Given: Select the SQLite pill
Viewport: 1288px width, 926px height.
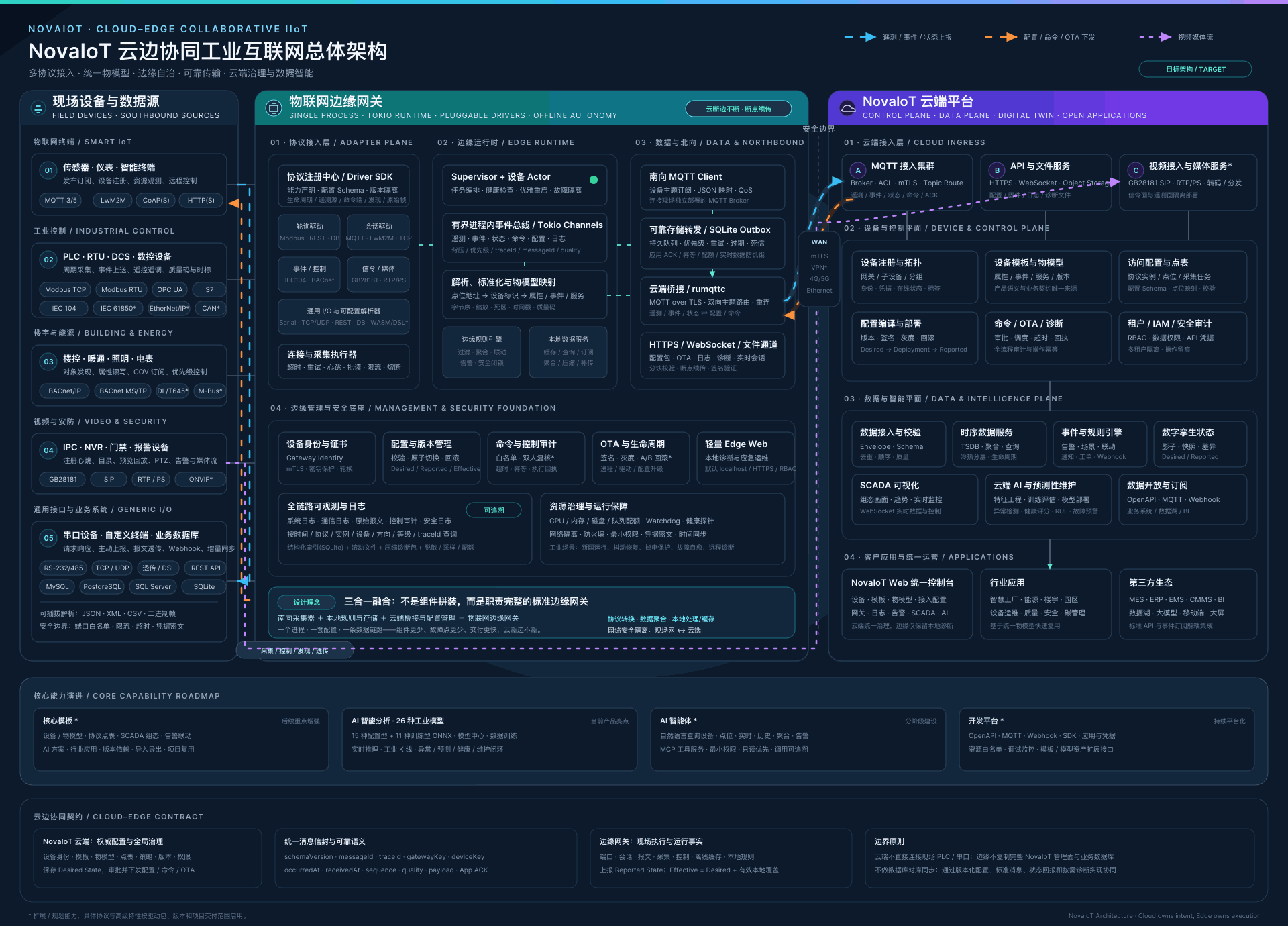Looking at the screenshot, I should point(204,587).
